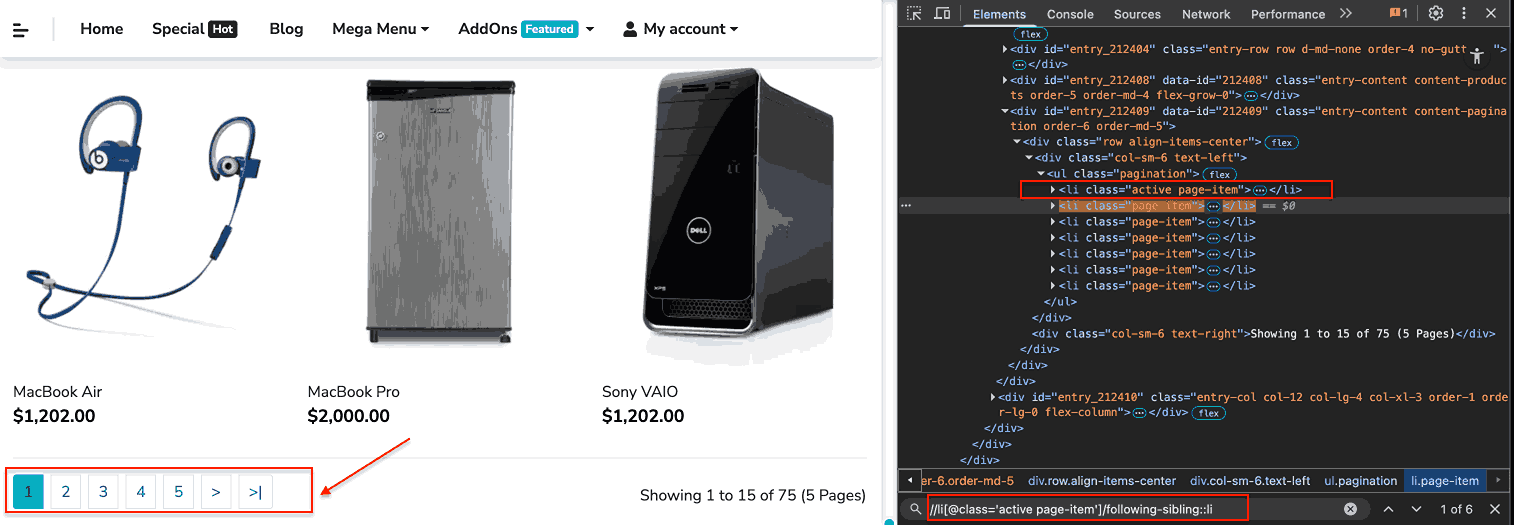The image size is (1514, 525).
Task: Collapse the ul pagination node
Action: tap(1041, 174)
